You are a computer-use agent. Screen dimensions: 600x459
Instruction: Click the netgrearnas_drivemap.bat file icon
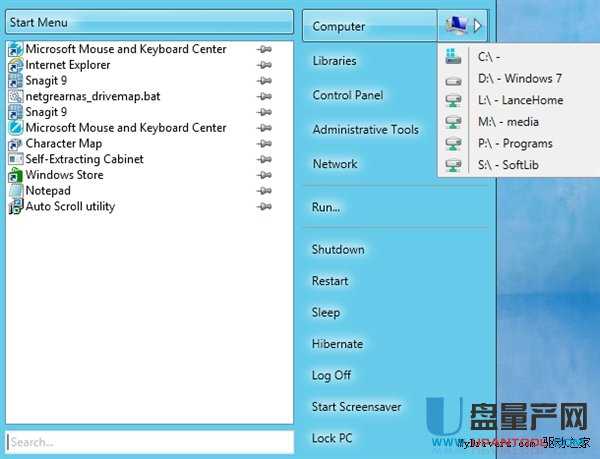(15, 96)
